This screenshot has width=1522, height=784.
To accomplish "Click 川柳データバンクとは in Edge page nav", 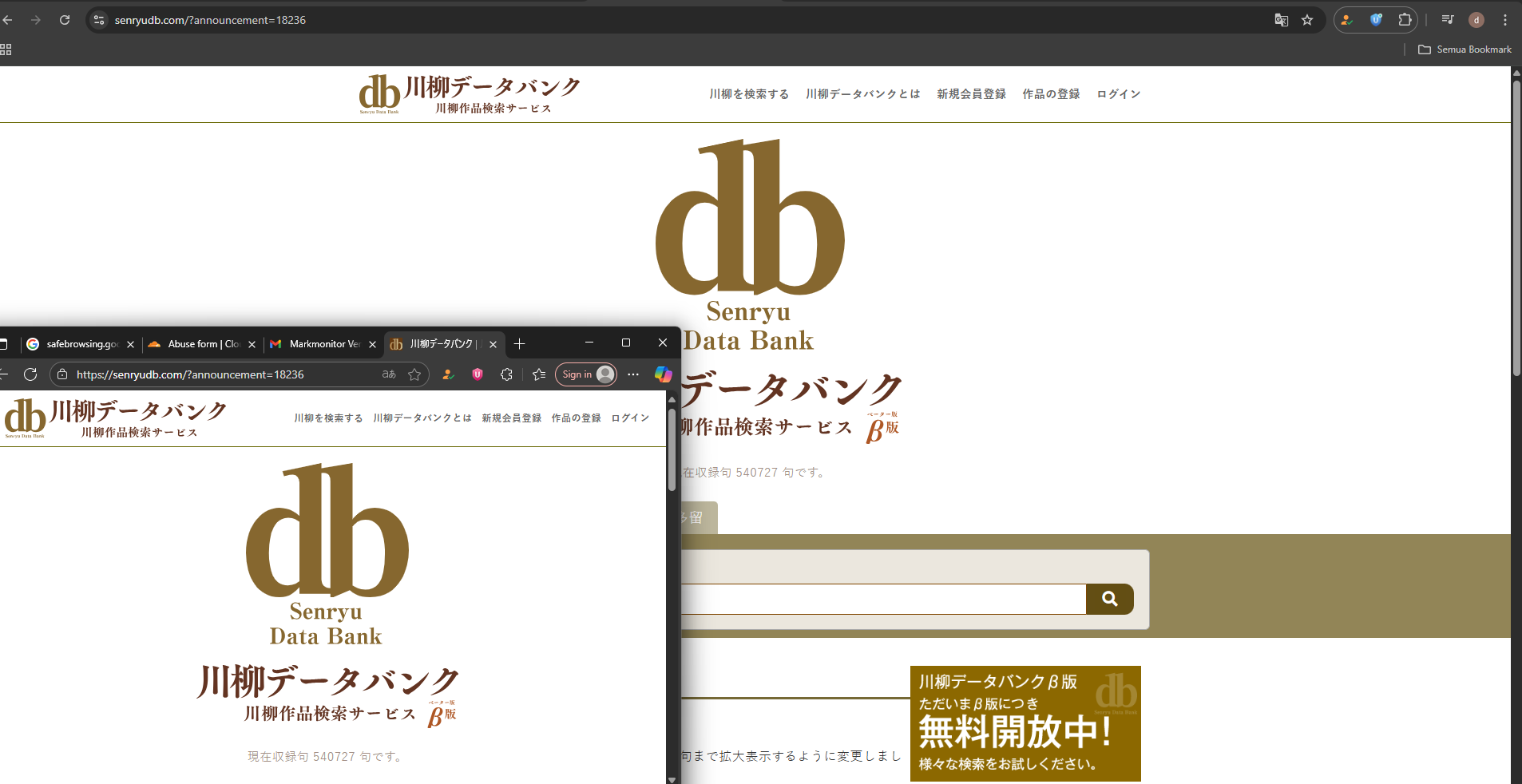I will pos(422,418).
